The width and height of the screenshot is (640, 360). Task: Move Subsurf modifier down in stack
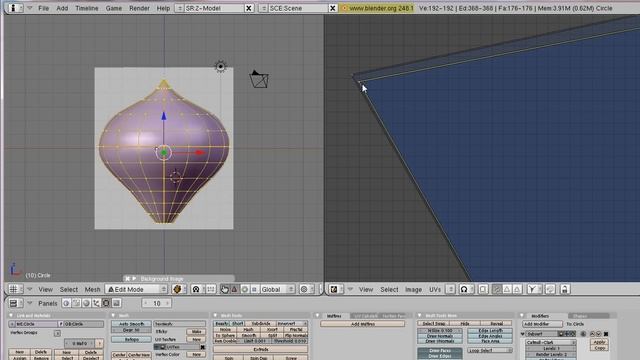coord(598,334)
